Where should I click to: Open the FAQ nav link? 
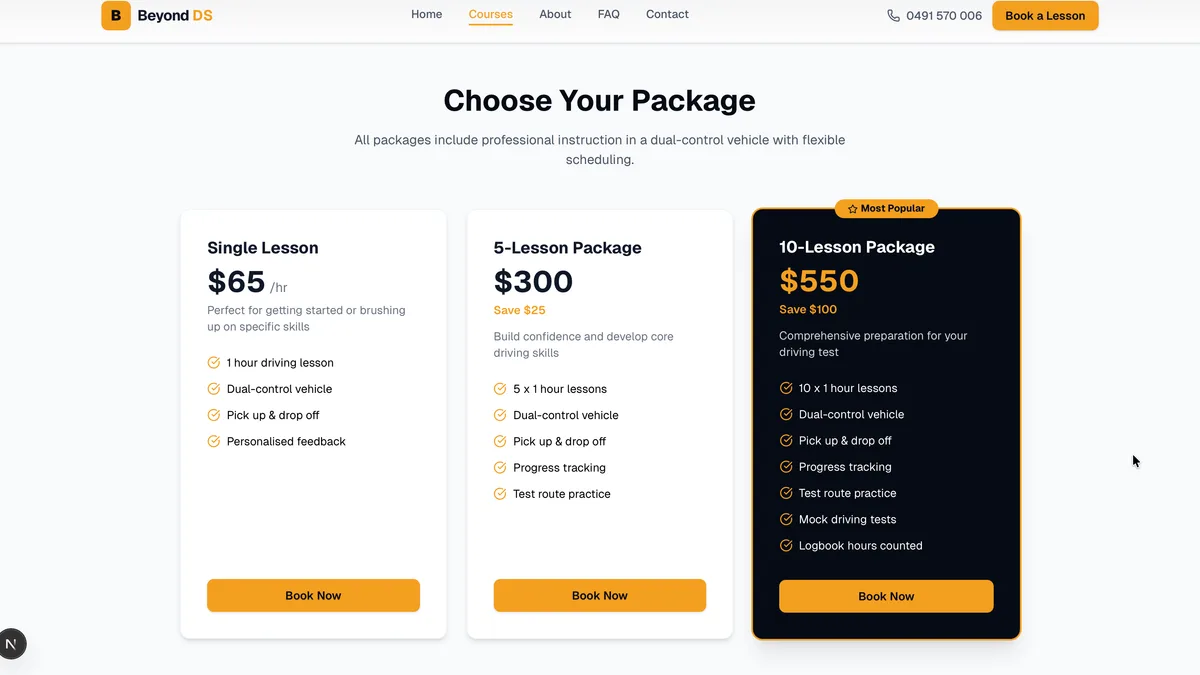tap(609, 14)
